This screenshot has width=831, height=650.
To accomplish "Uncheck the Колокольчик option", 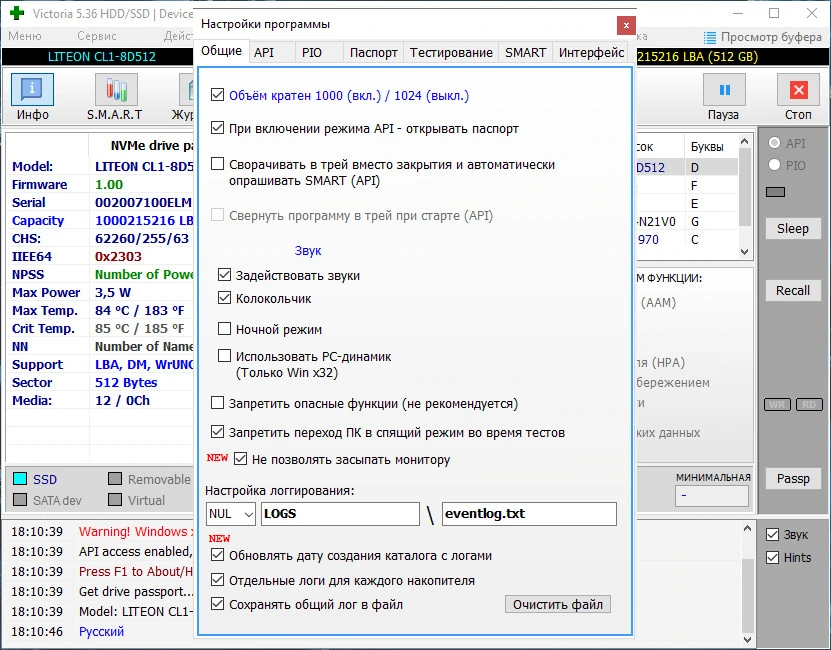I will (x=224, y=297).
